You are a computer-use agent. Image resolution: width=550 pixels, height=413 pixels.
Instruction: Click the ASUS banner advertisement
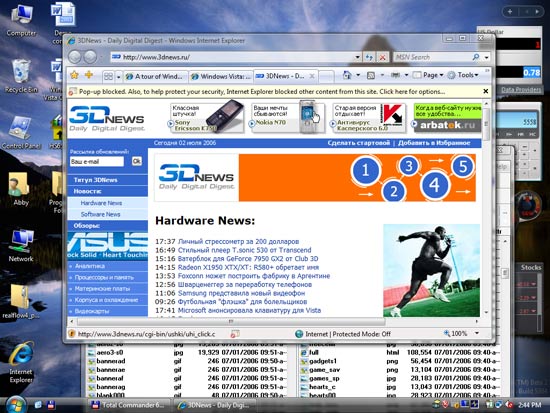point(107,245)
